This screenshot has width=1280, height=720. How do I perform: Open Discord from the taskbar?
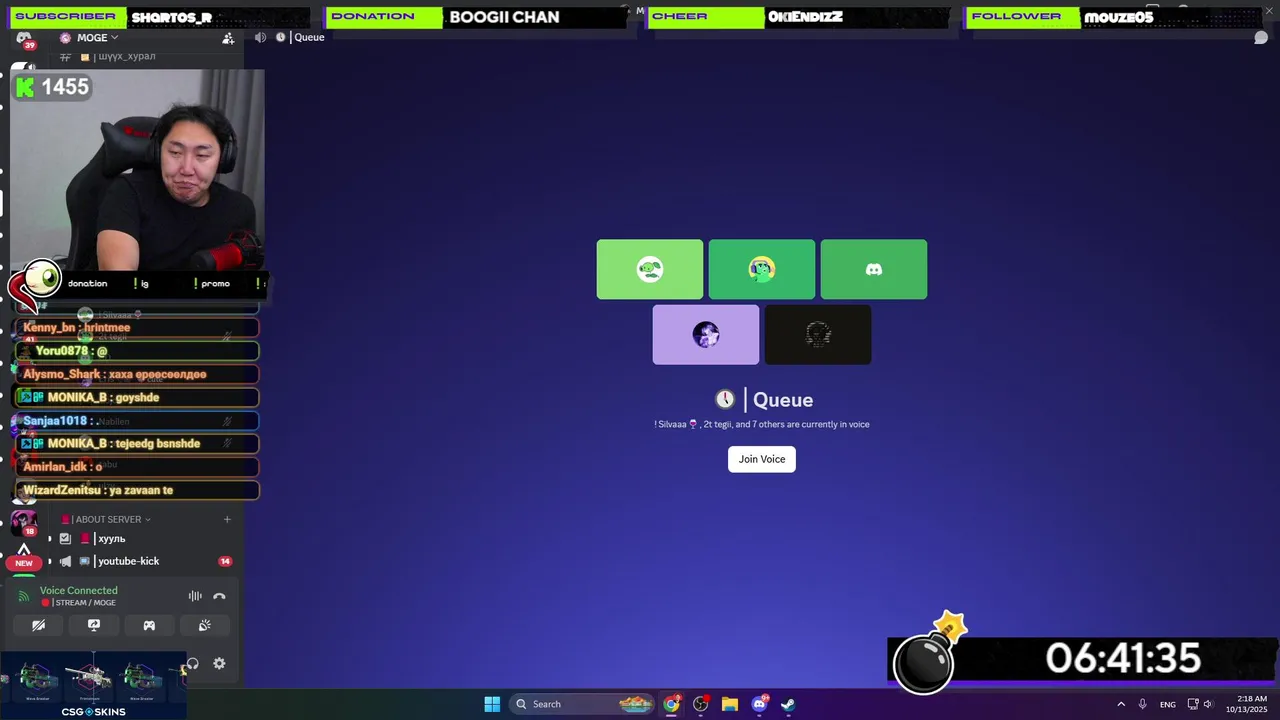click(x=759, y=704)
